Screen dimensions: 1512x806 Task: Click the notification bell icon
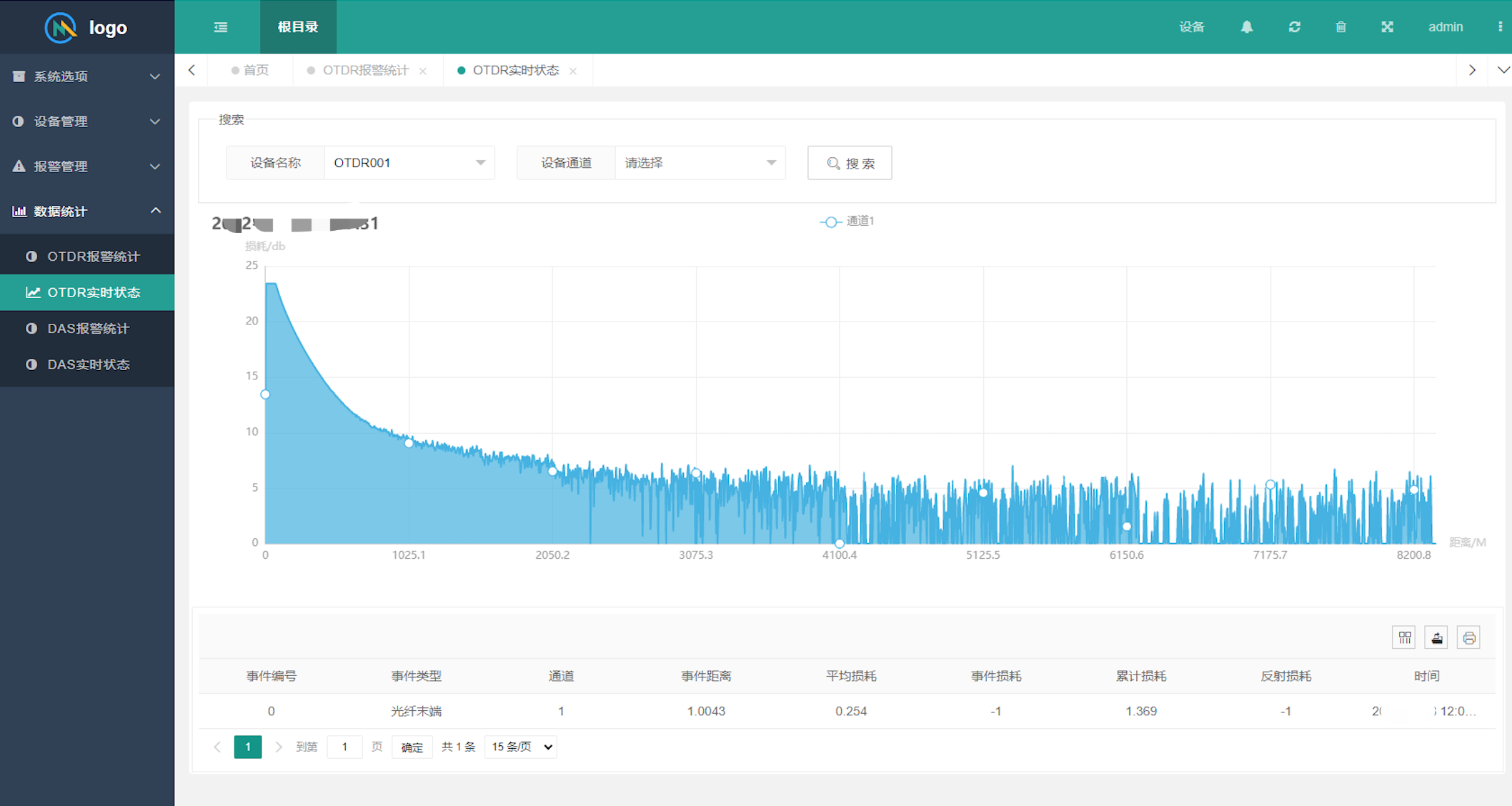[x=1246, y=27]
